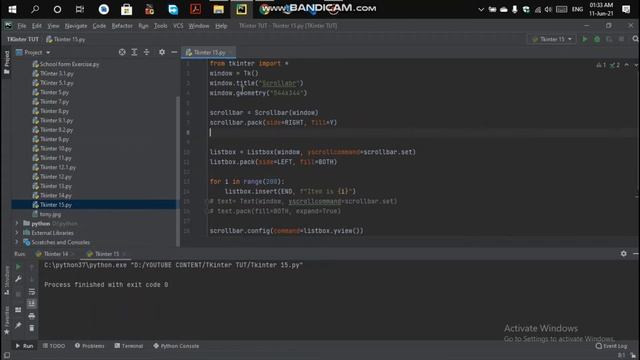The height and width of the screenshot is (360, 640).
Task: Open the Navigate menu
Action: (x=76, y=26)
